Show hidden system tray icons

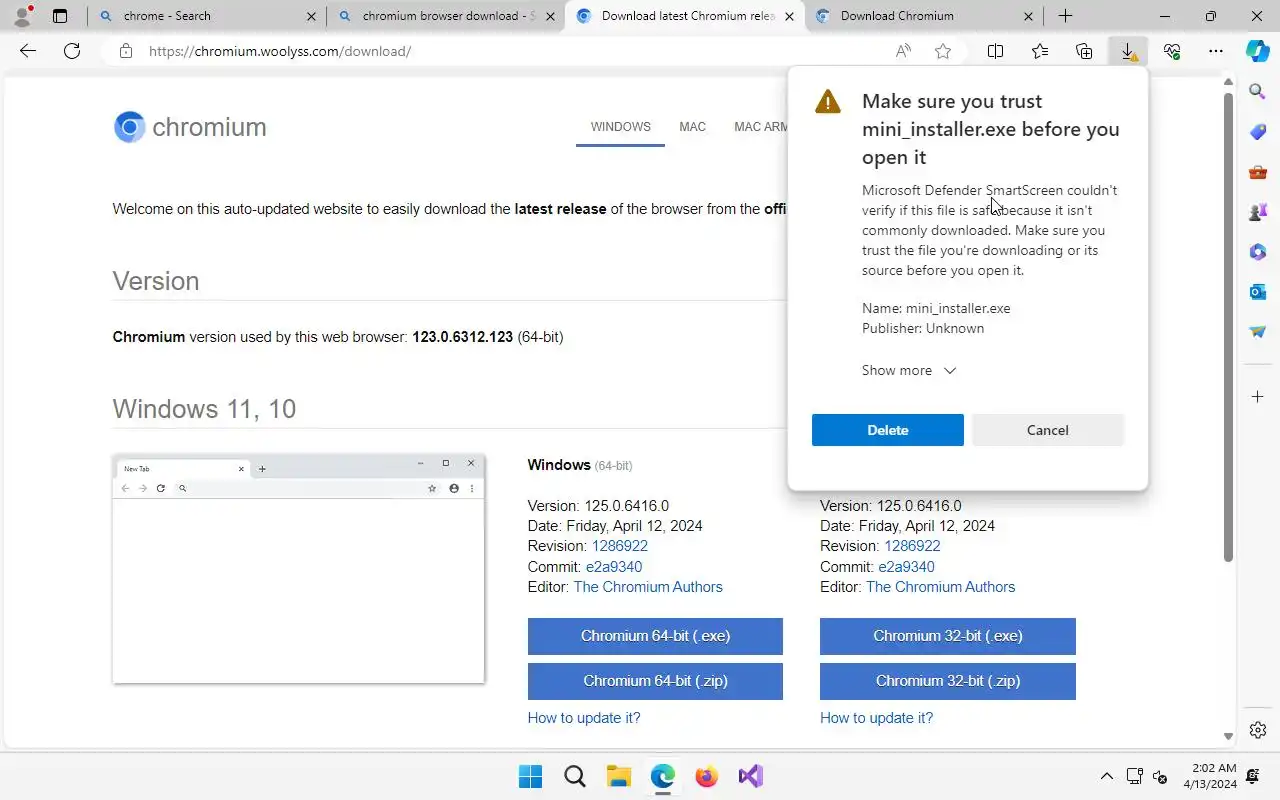(1106, 776)
